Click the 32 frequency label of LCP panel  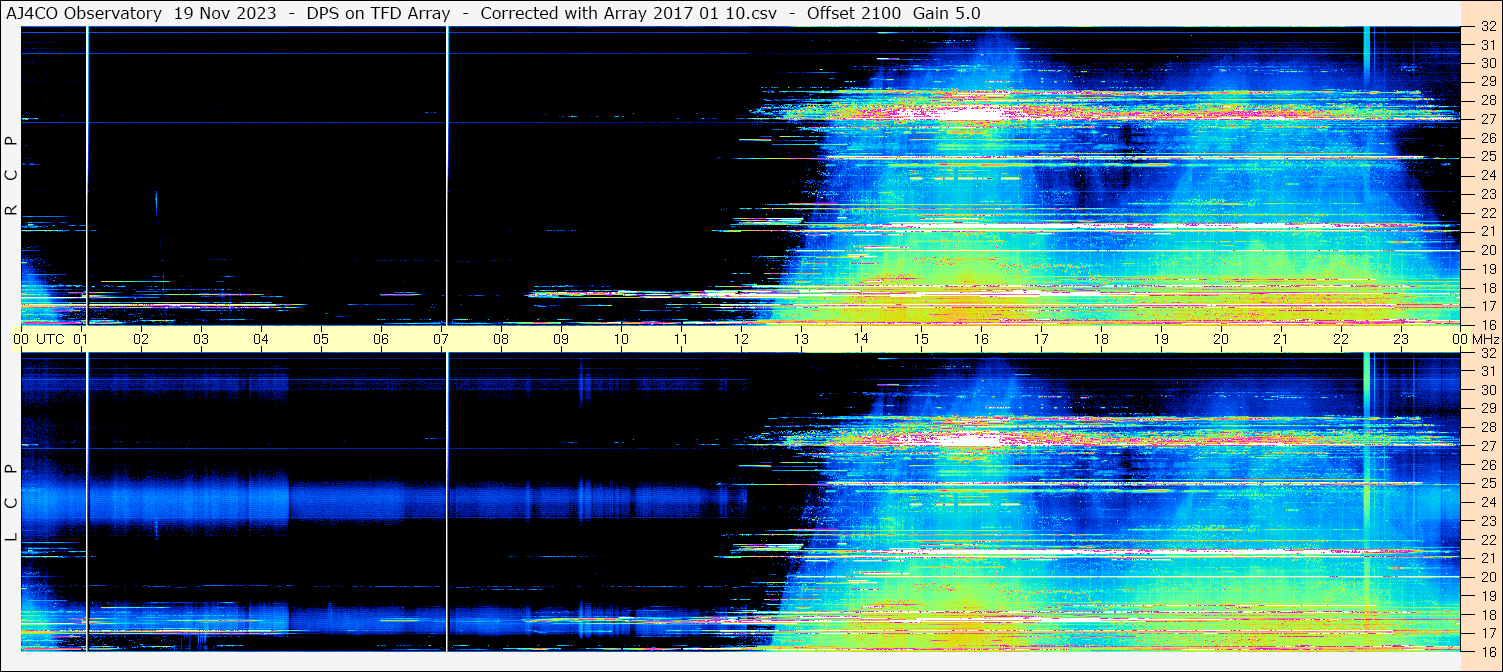tap(1487, 353)
